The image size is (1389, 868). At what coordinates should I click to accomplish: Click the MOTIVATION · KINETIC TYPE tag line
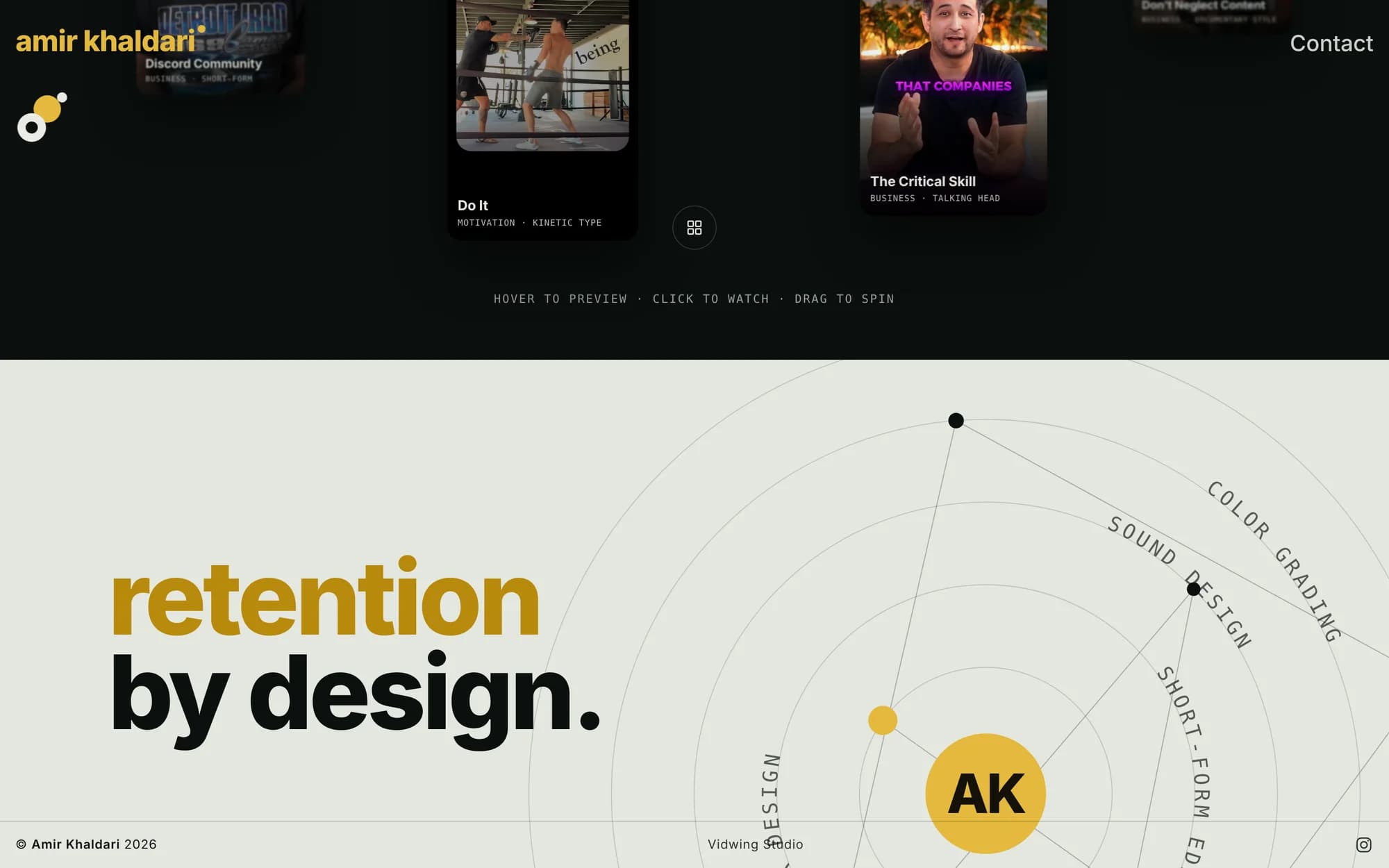pos(529,223)
